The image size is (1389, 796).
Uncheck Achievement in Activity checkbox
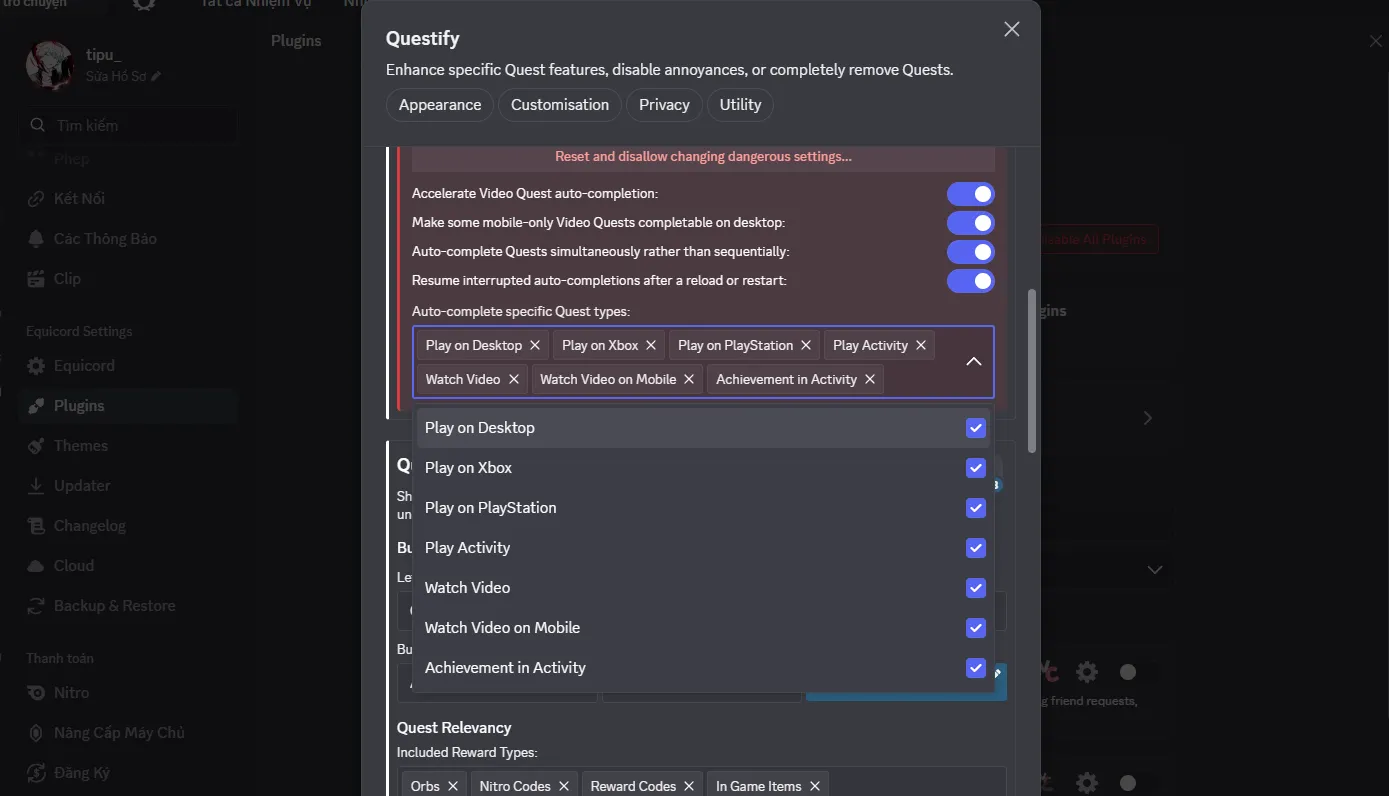976,668
